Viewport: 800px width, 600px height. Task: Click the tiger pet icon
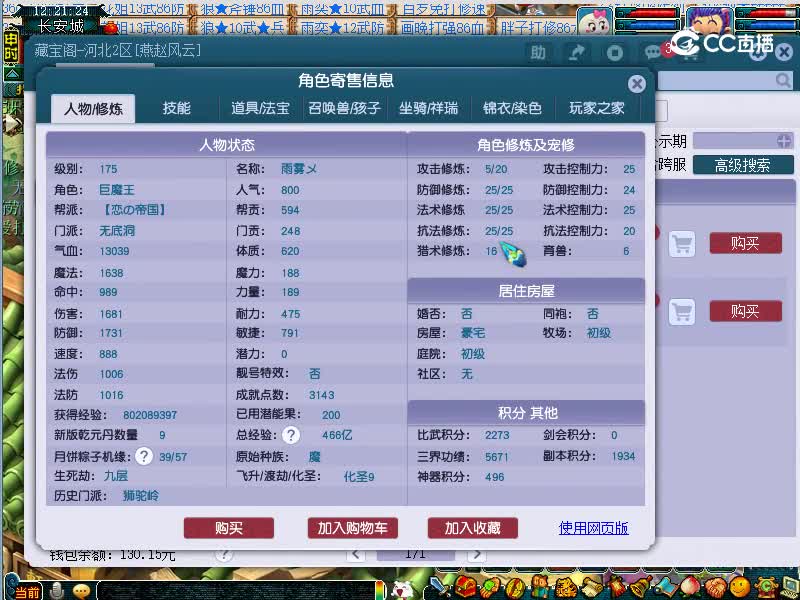pyautogui.click(x=566, y=587)
